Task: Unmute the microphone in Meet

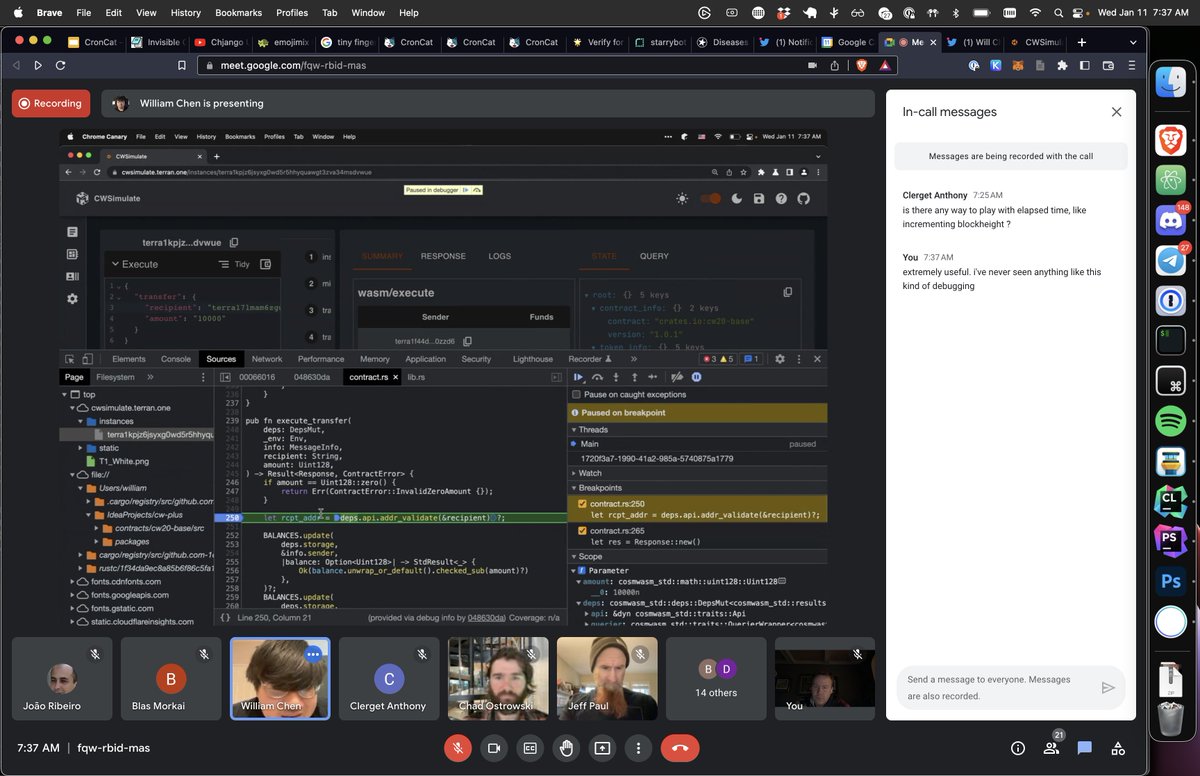Action: 458,748
